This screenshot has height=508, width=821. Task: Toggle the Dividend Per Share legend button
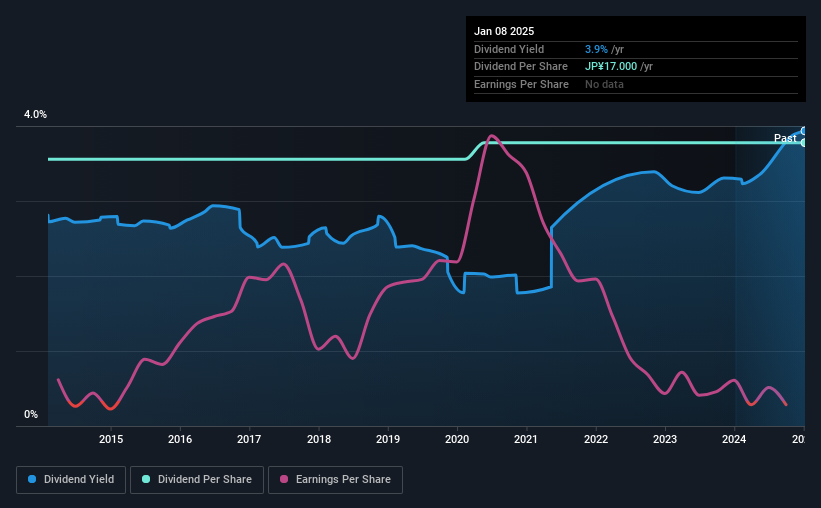pyautogui.click(x=197, y=480)
